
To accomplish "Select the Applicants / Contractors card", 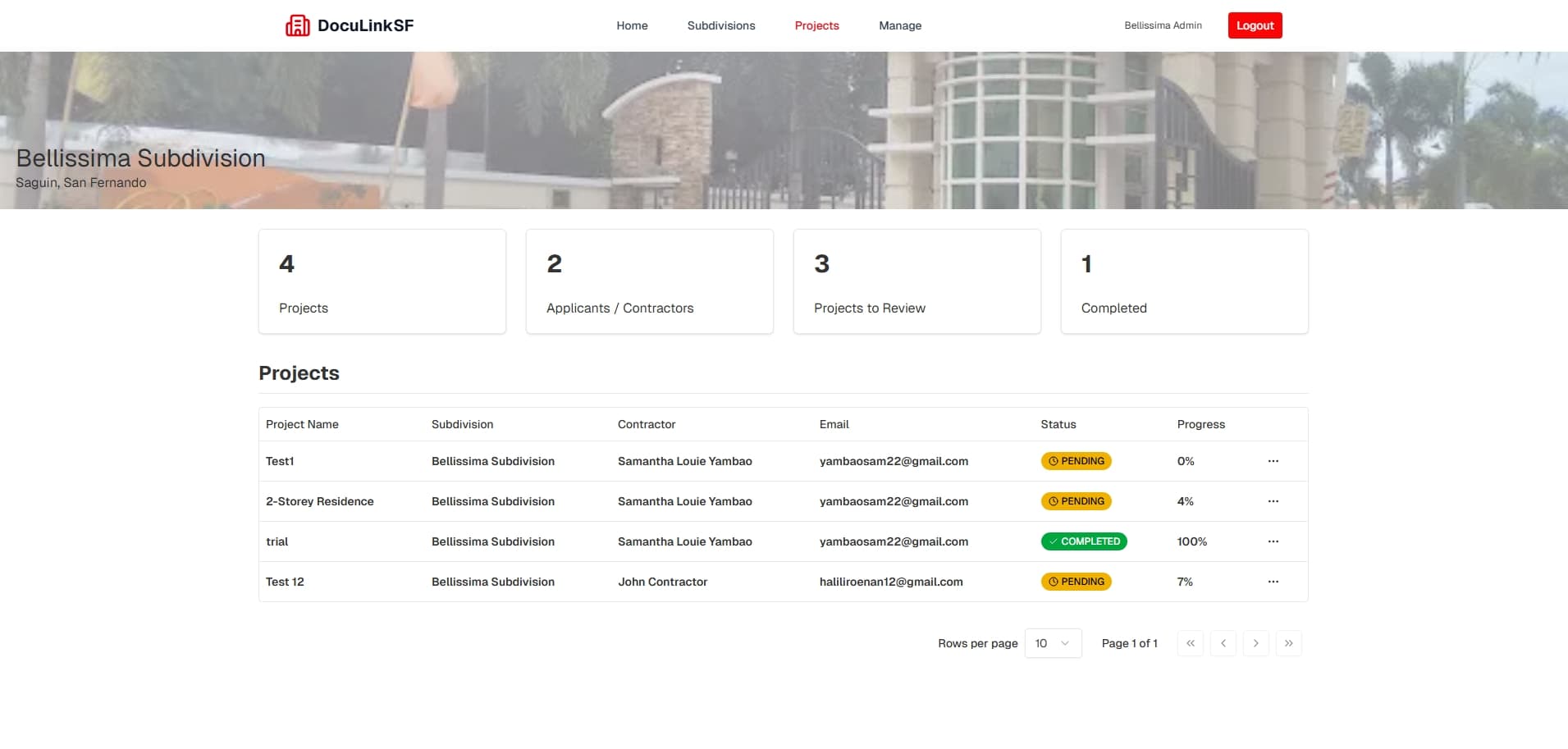I will (x=649, y=281).
